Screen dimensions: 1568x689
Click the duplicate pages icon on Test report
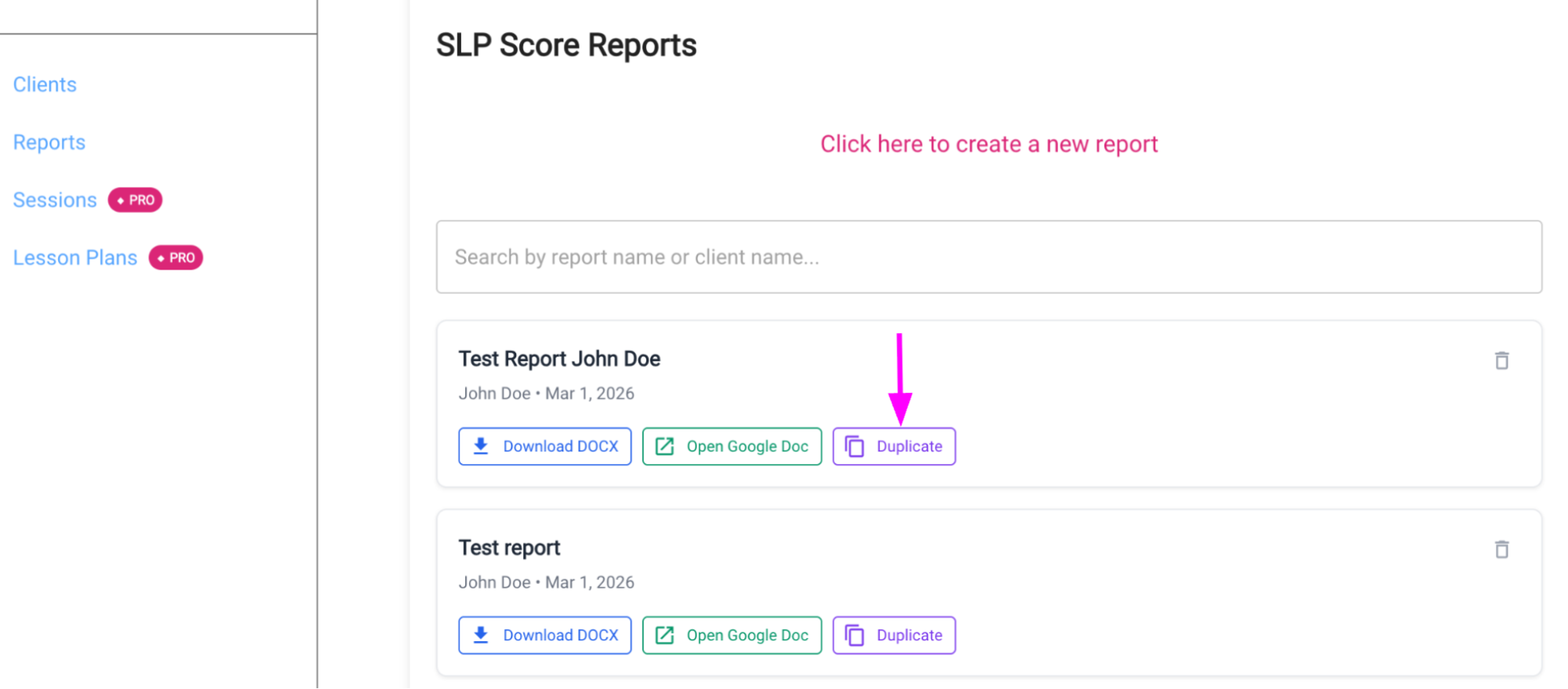click(x=854, y=635)
